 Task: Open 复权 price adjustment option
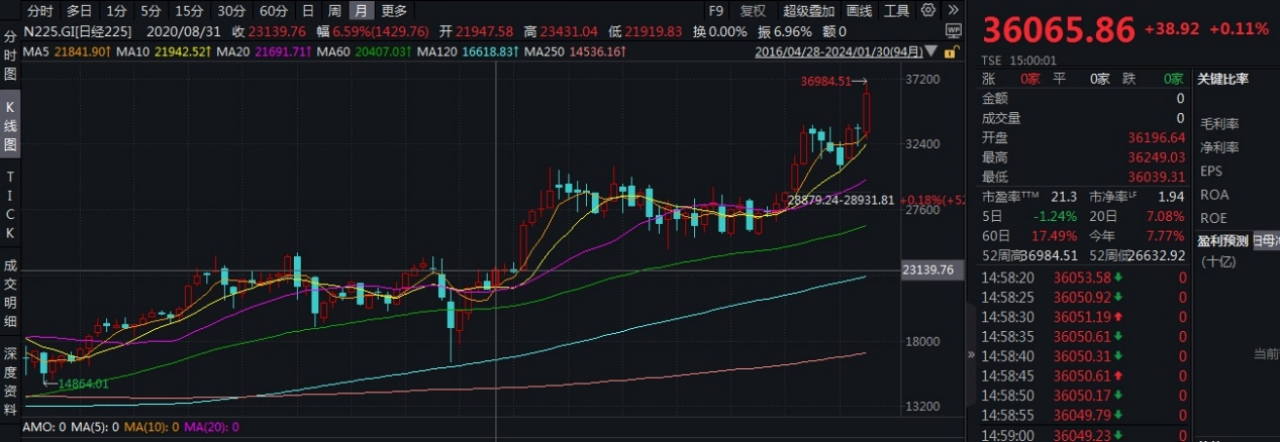point(753,11)
